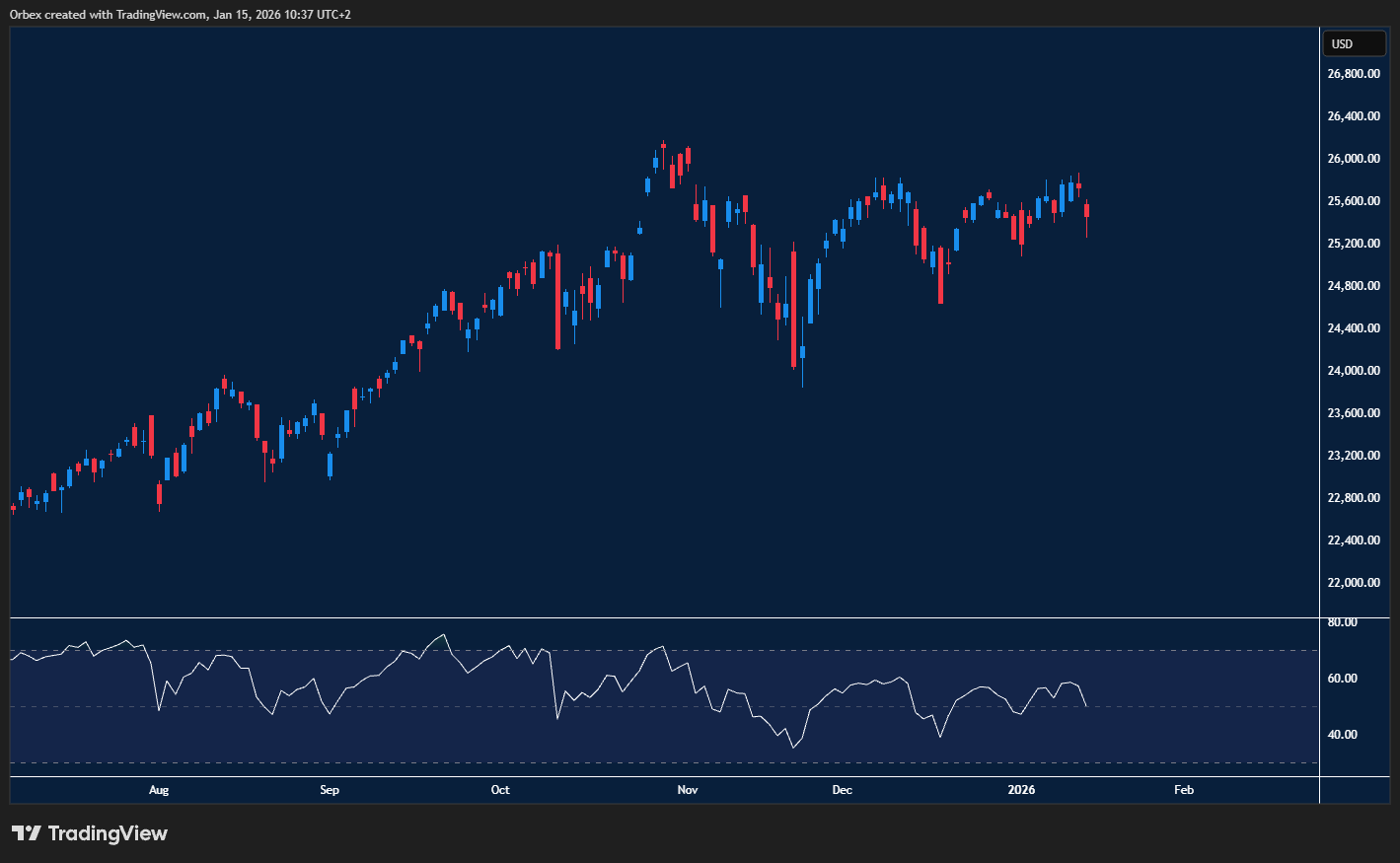Select the Nov label on the time axis
Image resolution: width=1400 pixels, height=863 pixels.
(x=687, y=790)
